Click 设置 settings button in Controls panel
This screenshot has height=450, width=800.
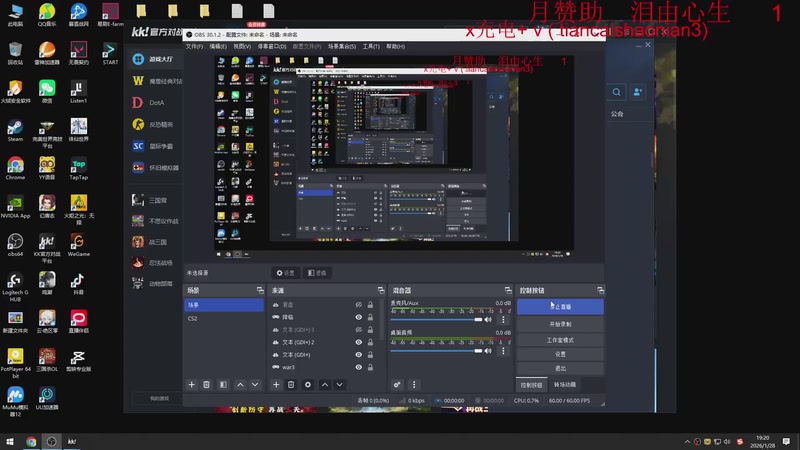point(560,354)
